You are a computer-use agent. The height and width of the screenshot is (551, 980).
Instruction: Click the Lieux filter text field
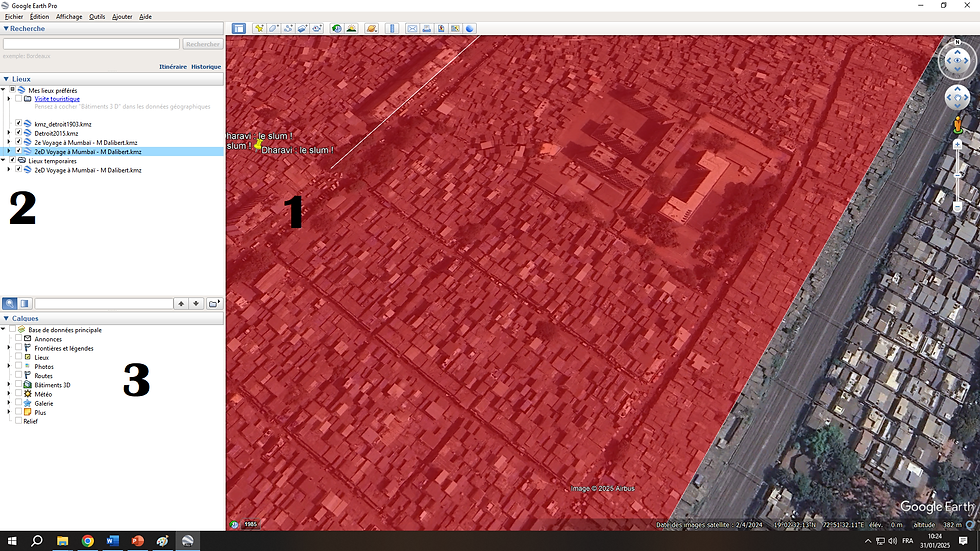coord(104,303)
